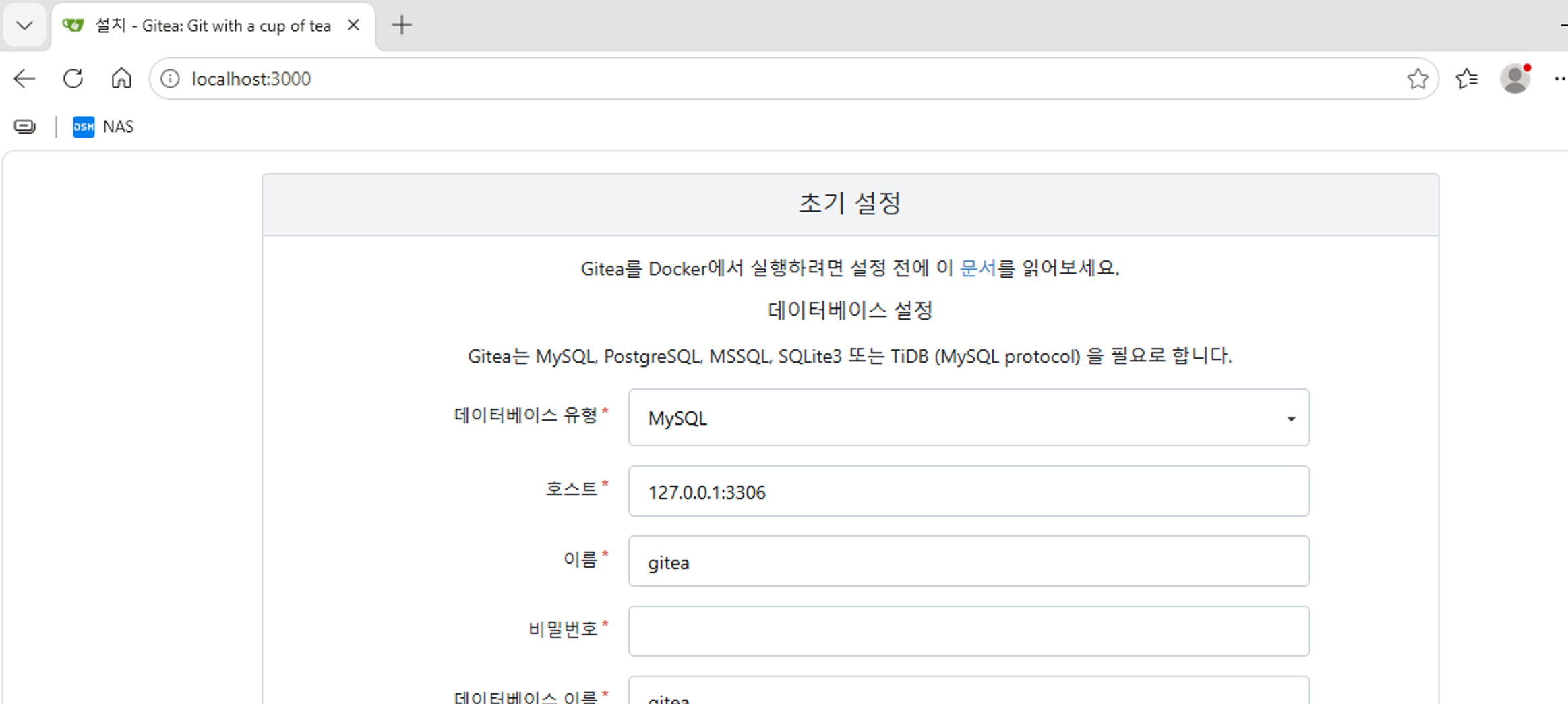Click the 데이터베이스 설정 section title
The width and height of the screenshot is (1568, 704).
pyautogui.click(x=850, y=310)
